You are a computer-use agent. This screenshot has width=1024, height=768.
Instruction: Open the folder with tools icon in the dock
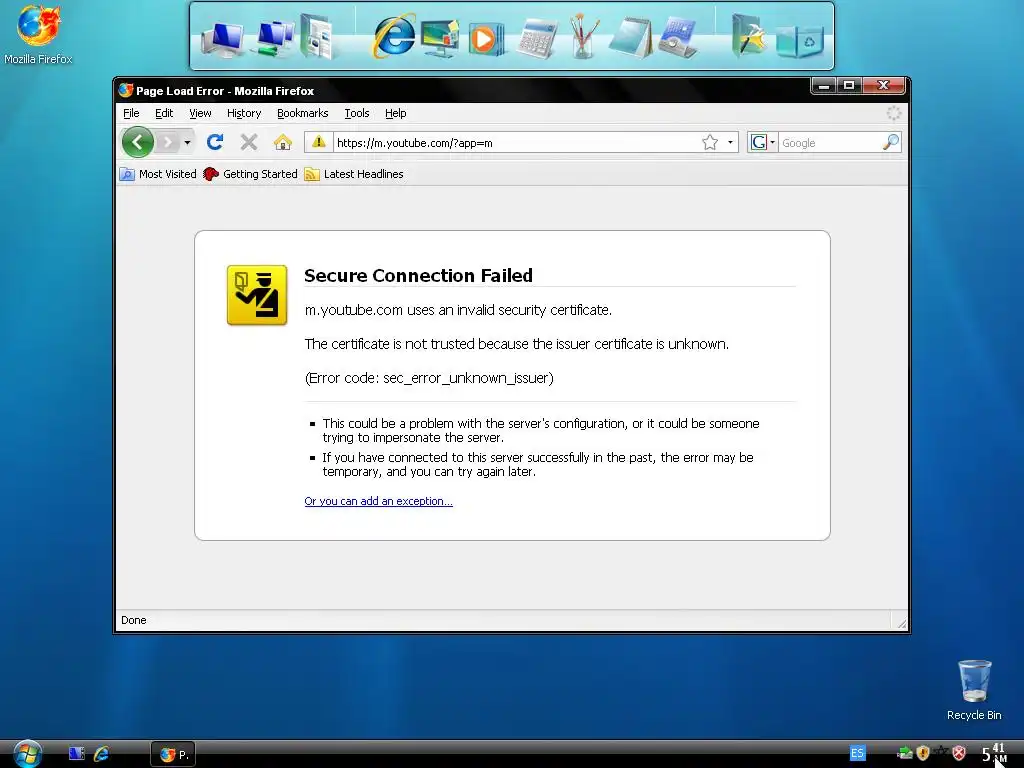[x=748, y=36]
